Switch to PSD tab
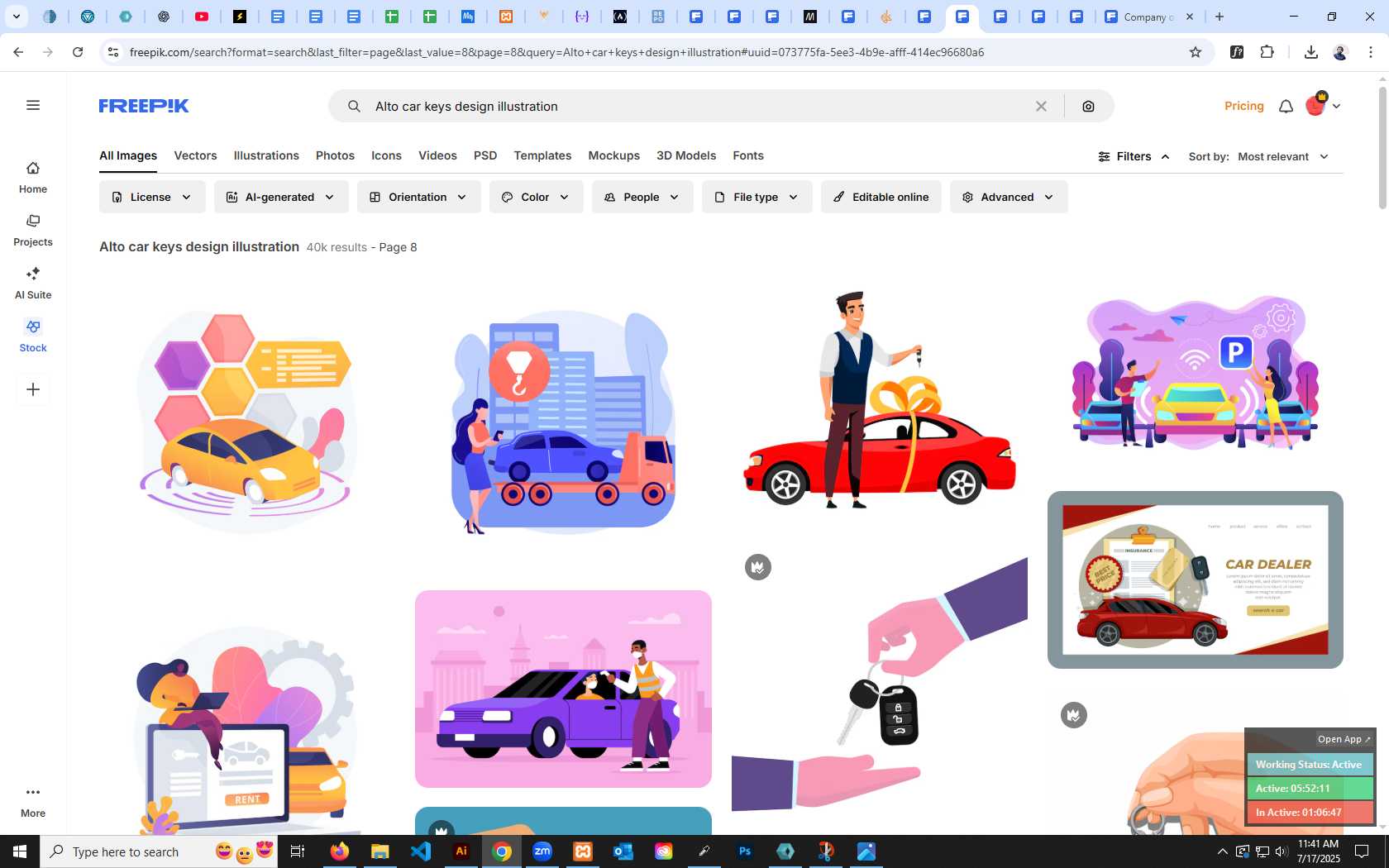 click(x=485, y=155)
